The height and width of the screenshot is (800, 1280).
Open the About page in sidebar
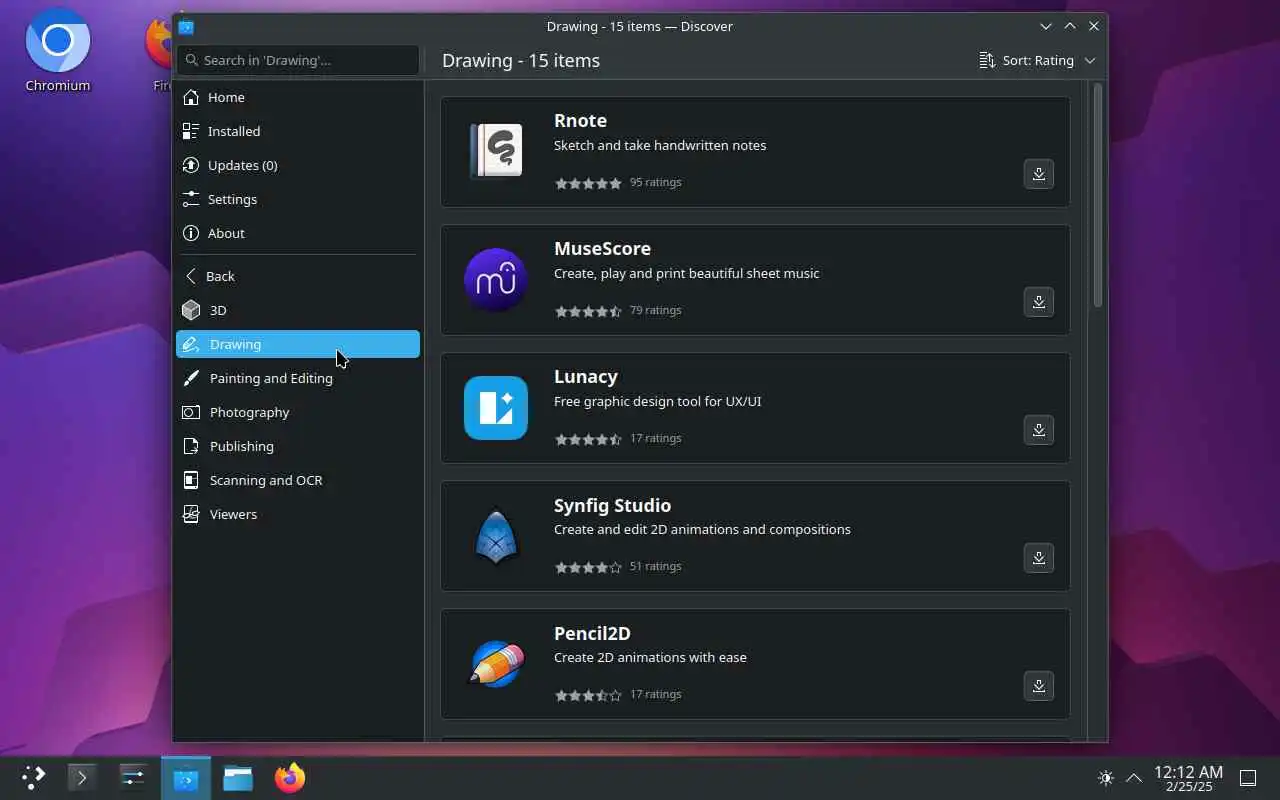click(298, 233)
